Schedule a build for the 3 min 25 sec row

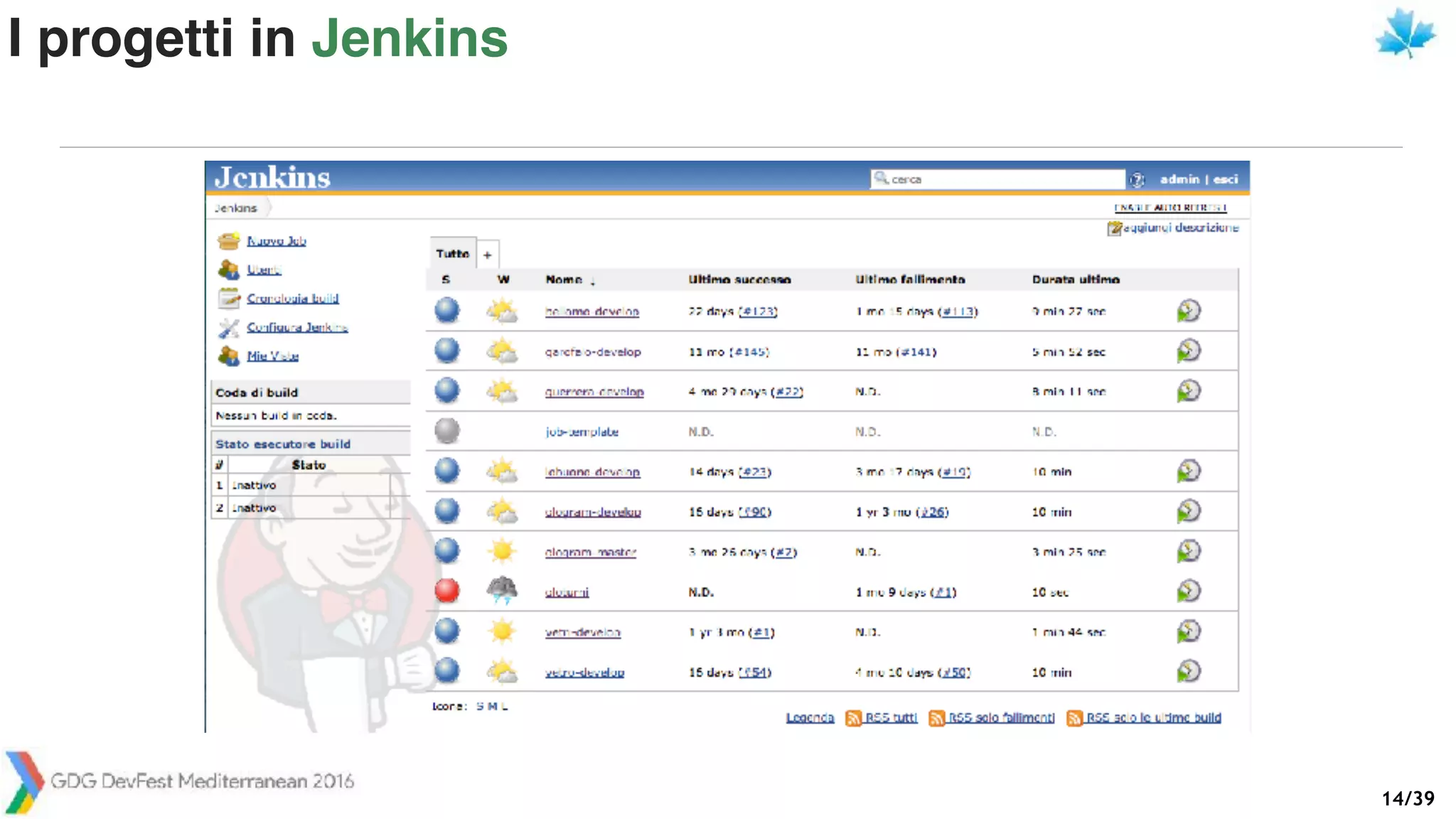click(1189, 551)
